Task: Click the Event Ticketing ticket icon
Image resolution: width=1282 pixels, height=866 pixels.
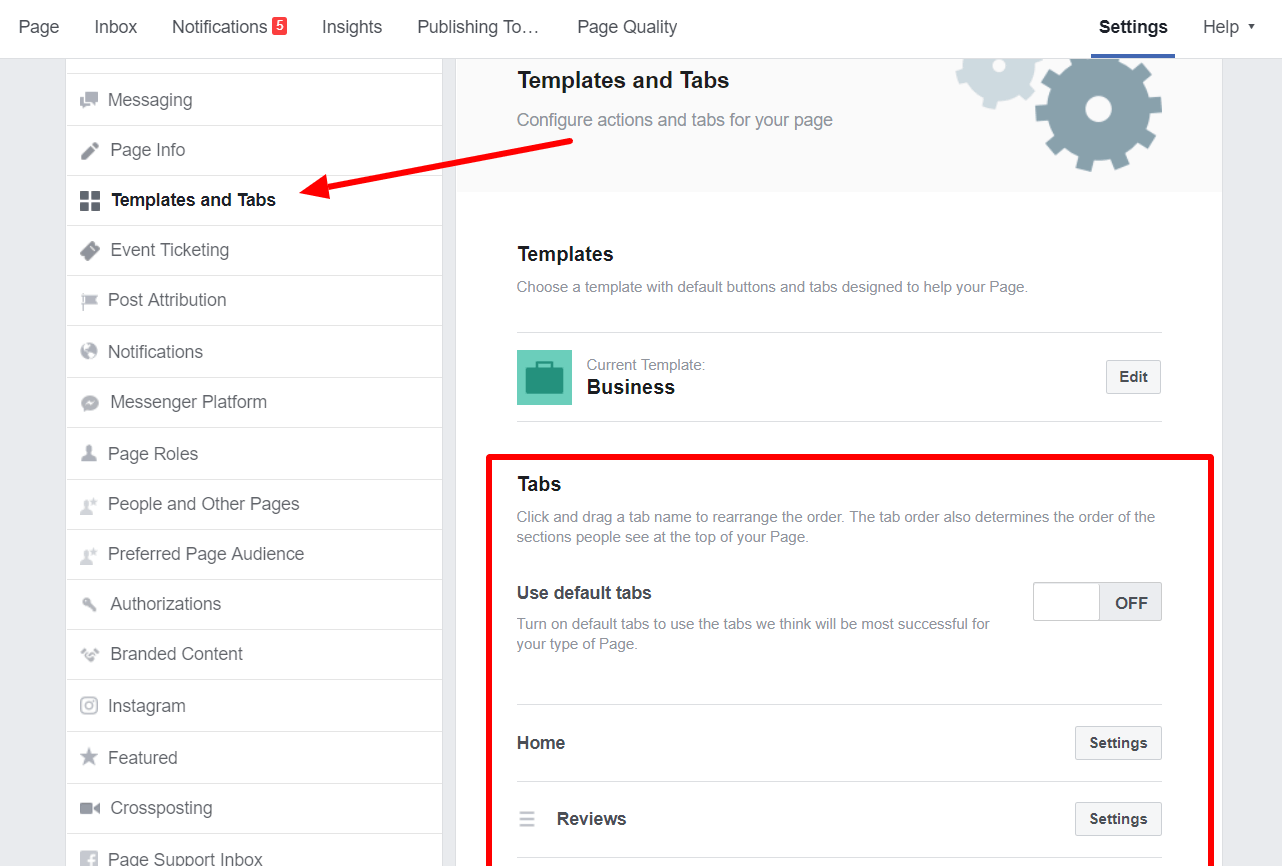Action: pos(90,250)
